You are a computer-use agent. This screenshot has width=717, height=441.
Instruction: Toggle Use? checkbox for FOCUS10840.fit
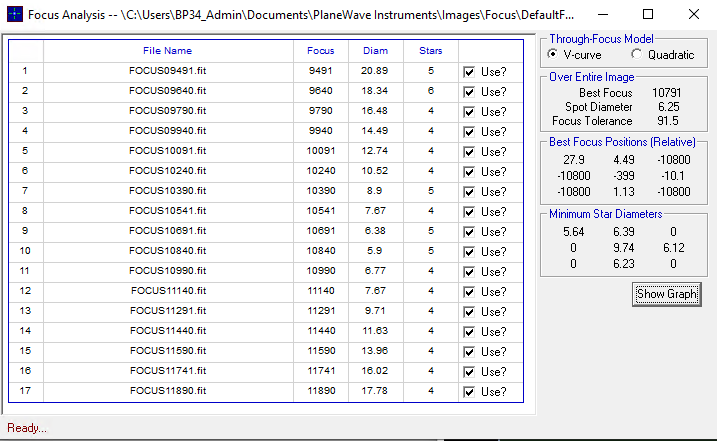click(469, 252)
